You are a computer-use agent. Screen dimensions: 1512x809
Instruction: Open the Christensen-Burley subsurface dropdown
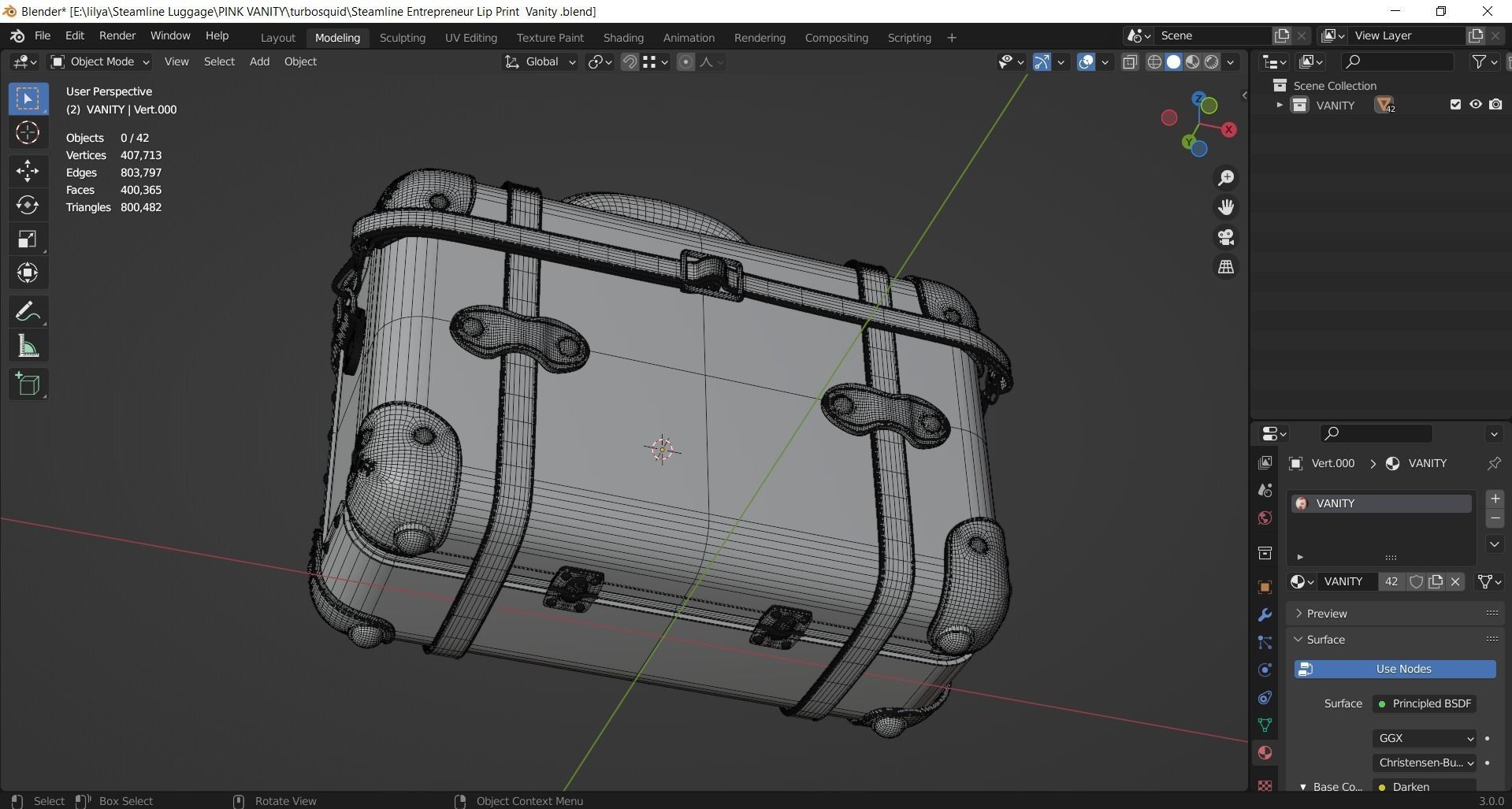(x=1425, y=763)
